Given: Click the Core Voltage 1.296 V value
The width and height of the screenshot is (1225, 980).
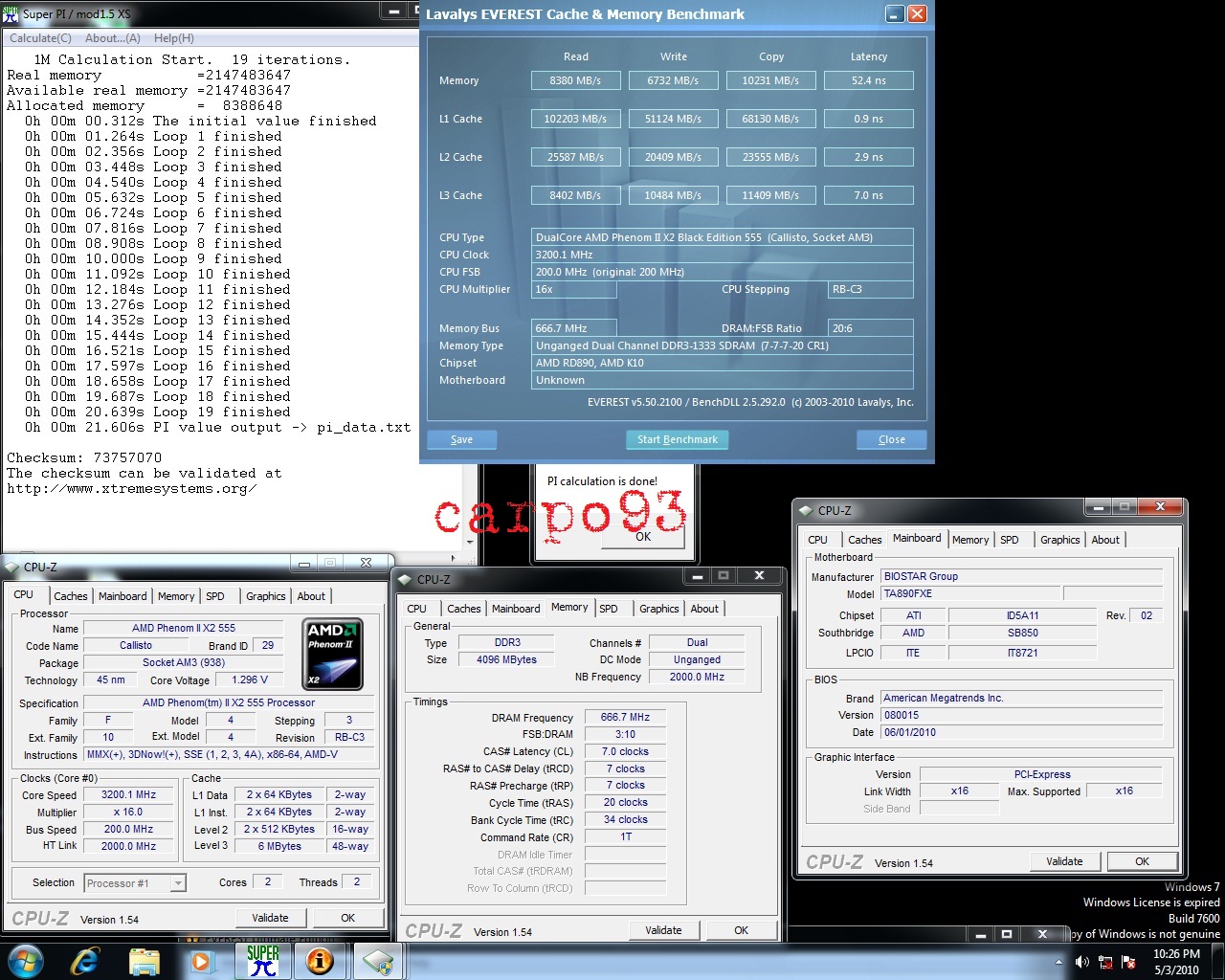Looking at the screenshot, I should click(251, 679).
